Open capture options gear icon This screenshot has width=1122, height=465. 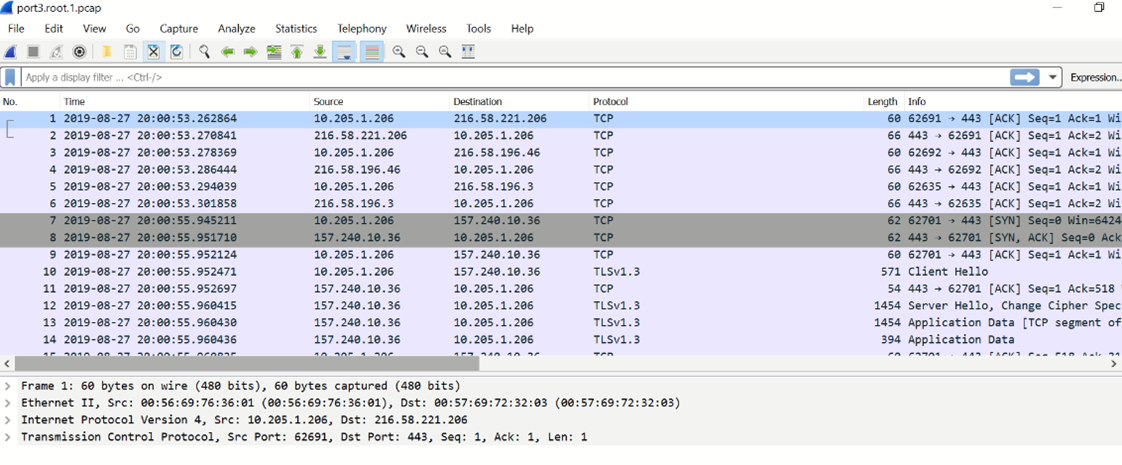pos(80,52)
